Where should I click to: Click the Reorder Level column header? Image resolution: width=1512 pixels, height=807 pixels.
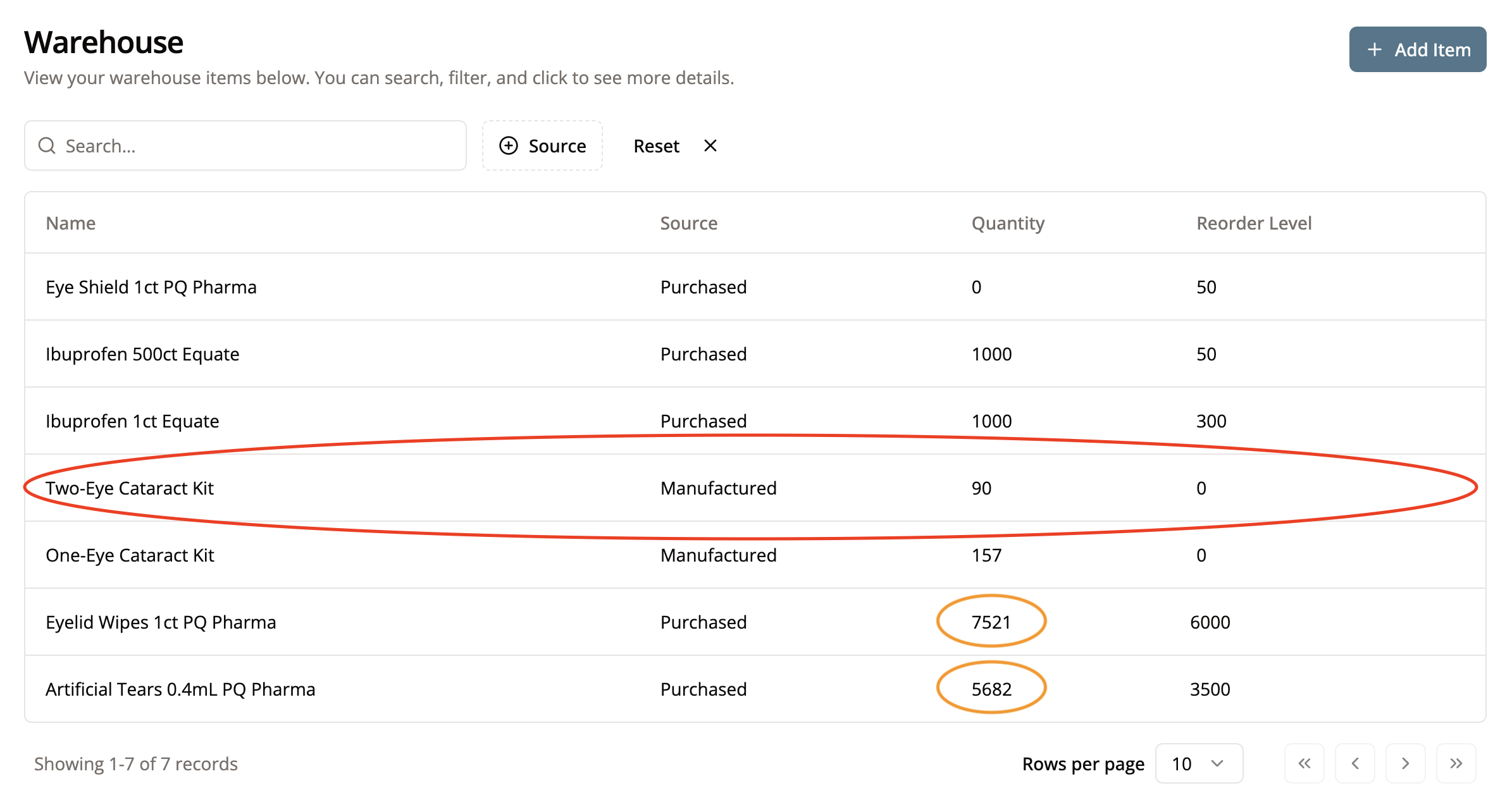[x=1254, y=223]
